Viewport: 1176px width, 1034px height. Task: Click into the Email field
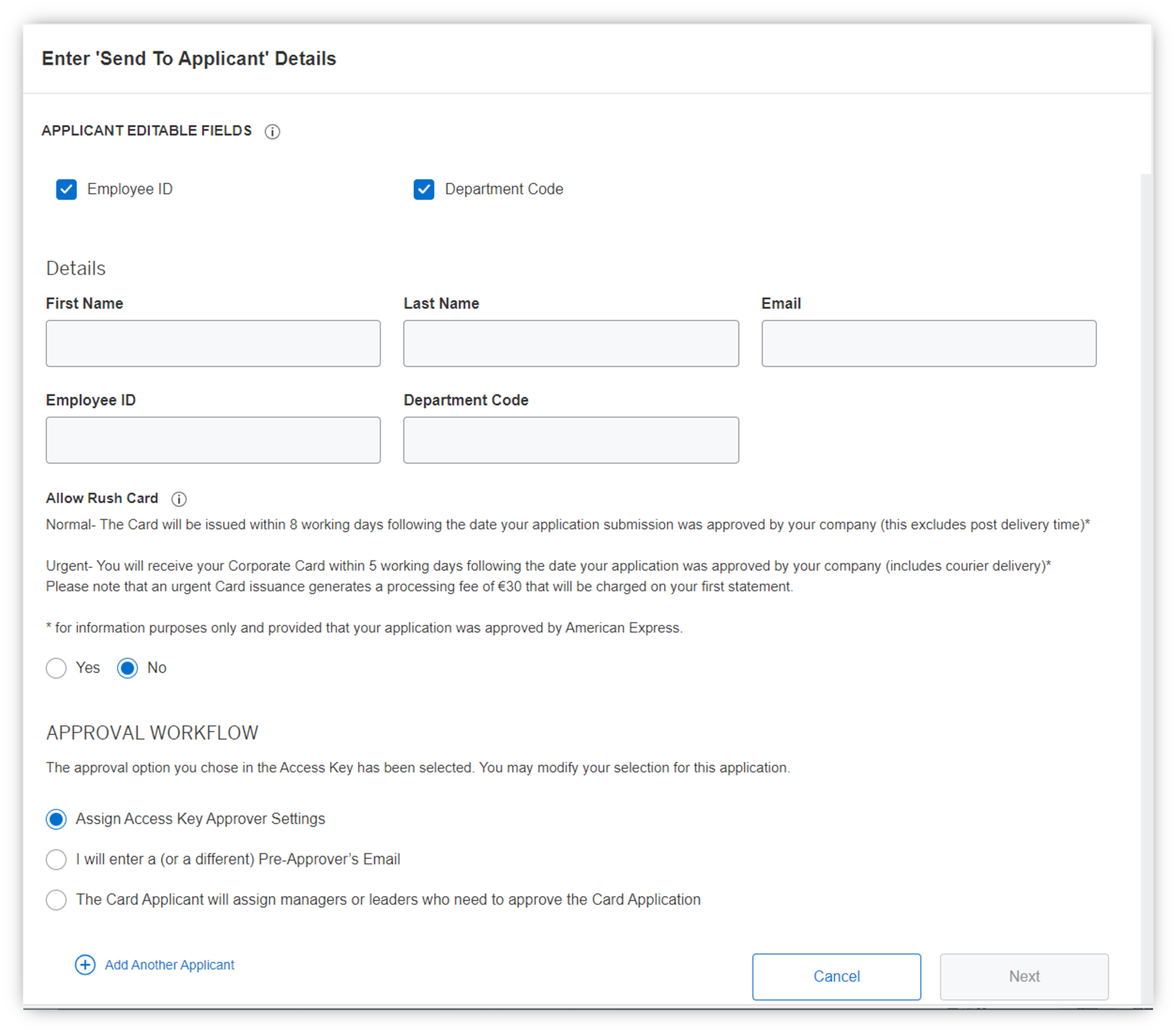pyautogui.click(x=929, y=344)
